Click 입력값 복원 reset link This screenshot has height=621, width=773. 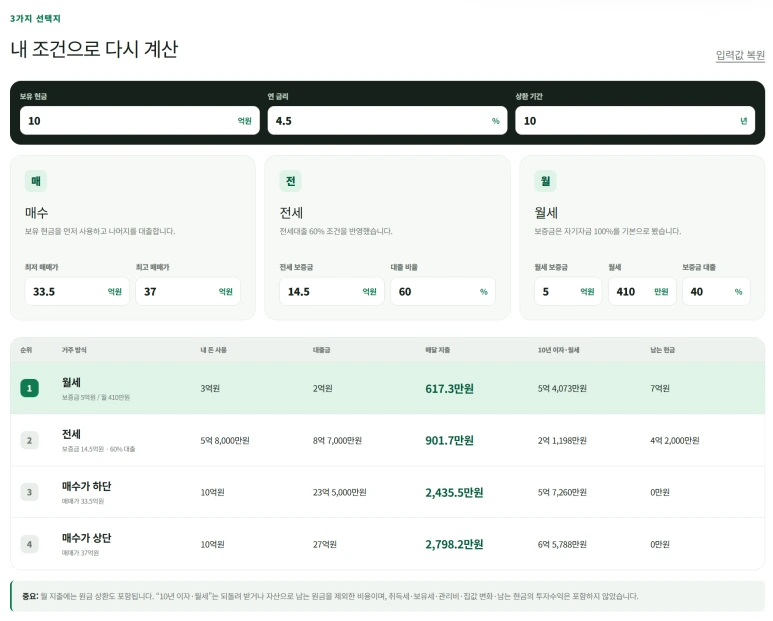(740, 55)
